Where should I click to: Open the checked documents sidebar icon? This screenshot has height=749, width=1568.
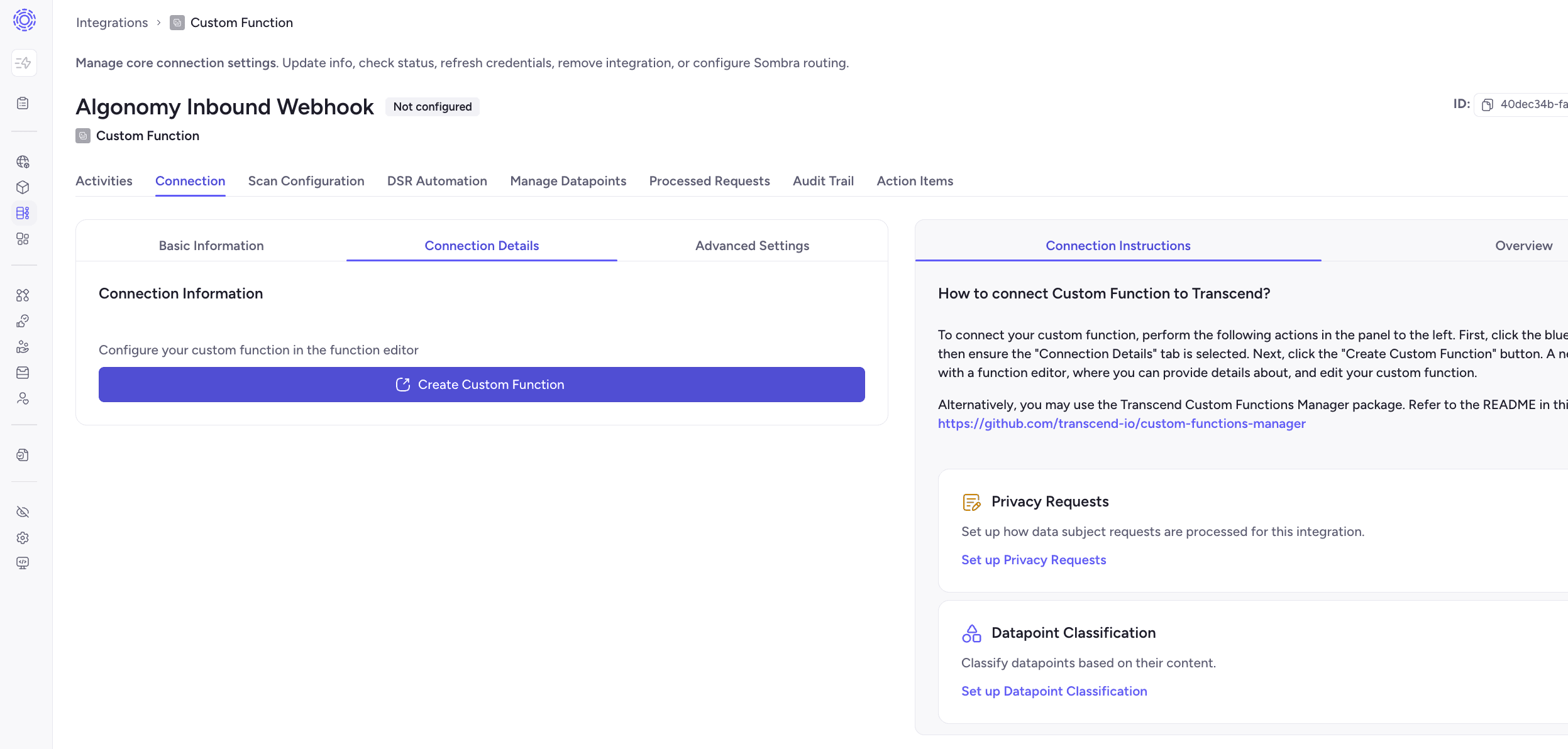click(x=23, y=455)
